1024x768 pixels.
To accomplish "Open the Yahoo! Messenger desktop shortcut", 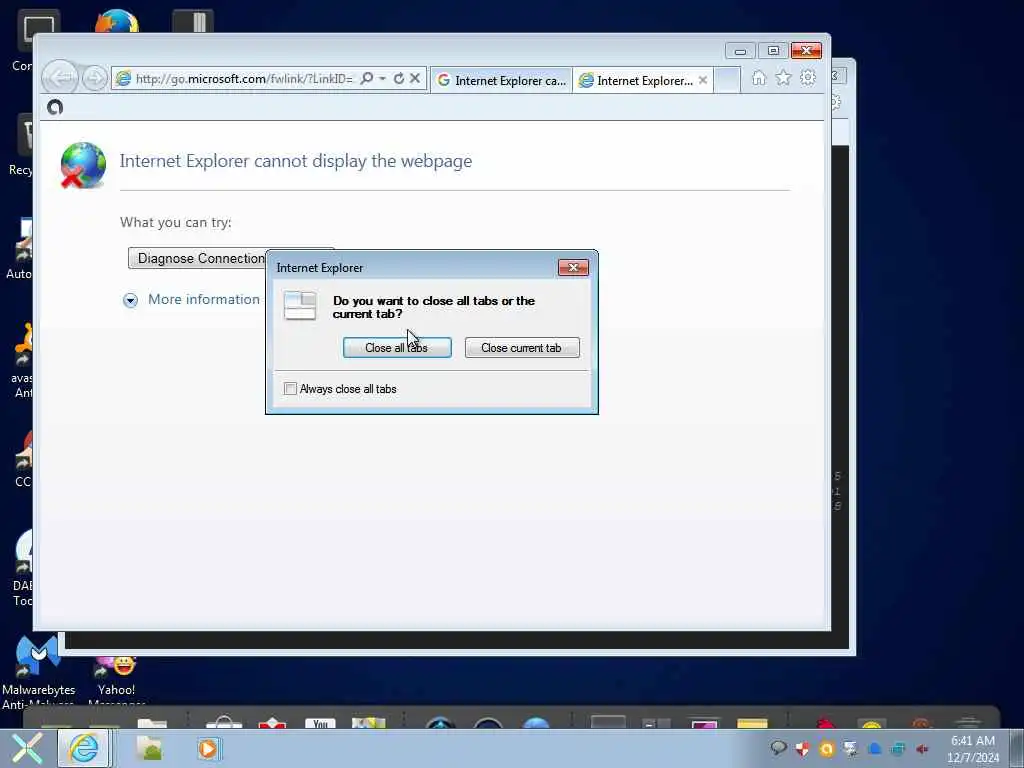I will point(116,680).
